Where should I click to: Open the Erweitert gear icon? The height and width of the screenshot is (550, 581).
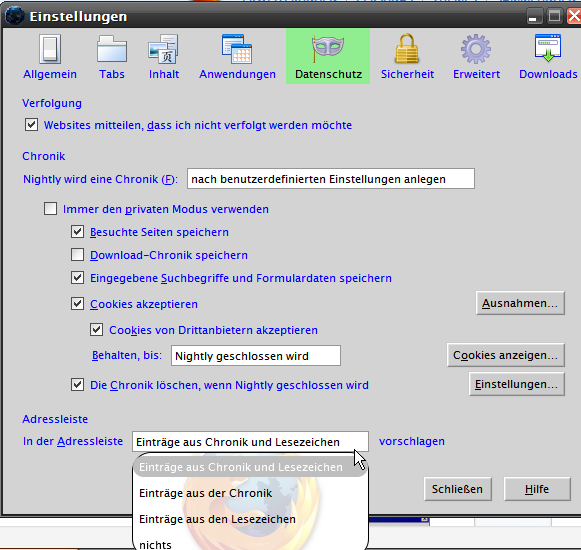coord(476,49)
